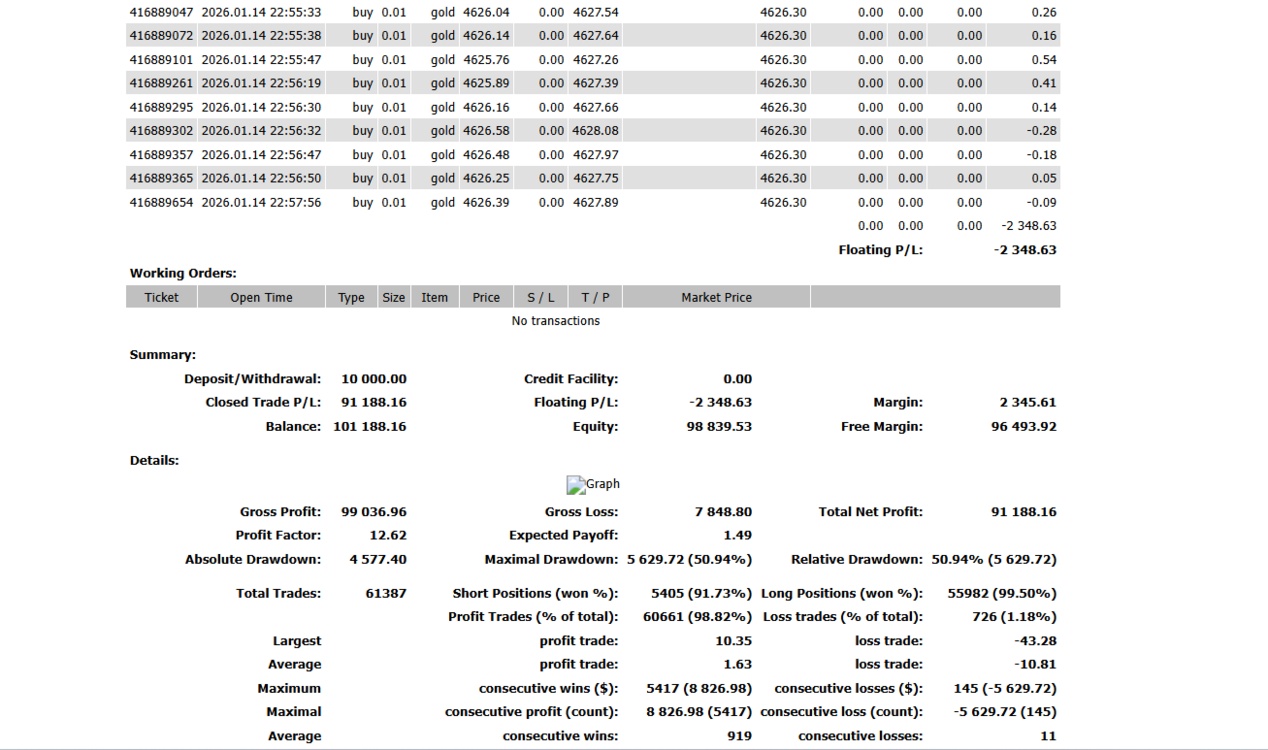Image resolution: width=1268 pixels, height=750 pixels.
Task: Select profit value 0.54
Action: pos(1044,60)
